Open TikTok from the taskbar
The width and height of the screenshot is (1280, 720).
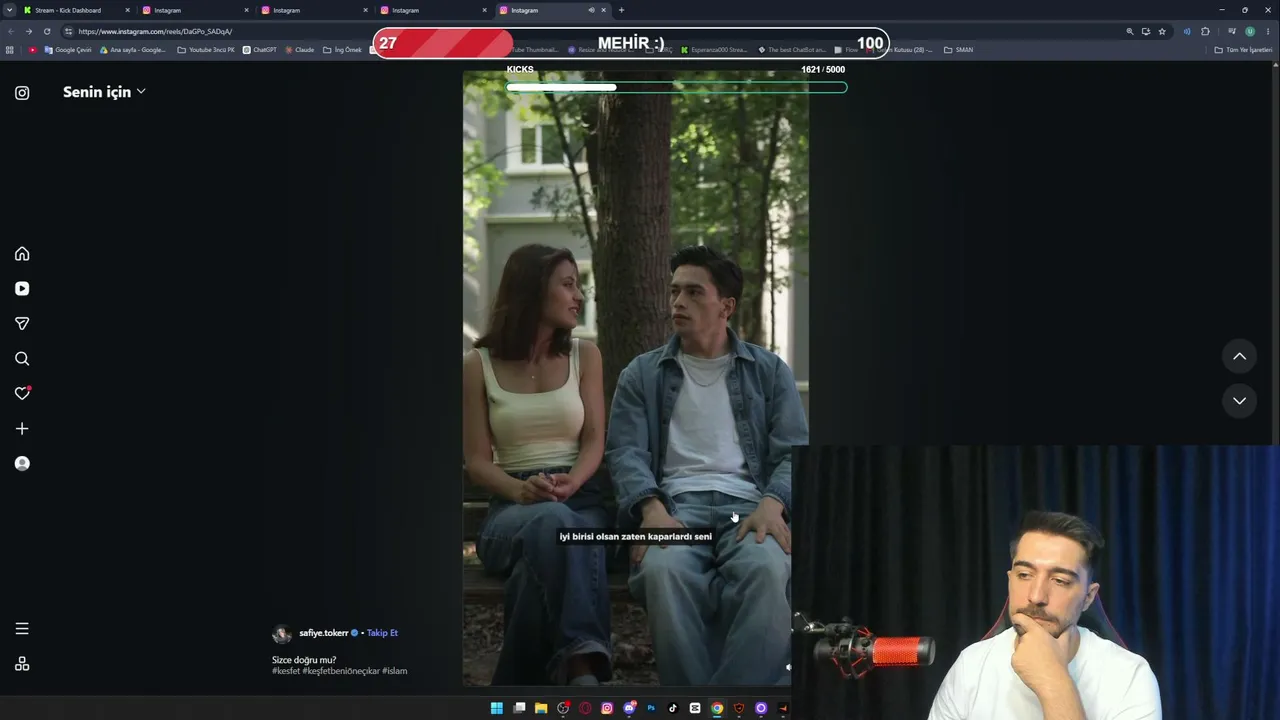[x=673, y=708]
